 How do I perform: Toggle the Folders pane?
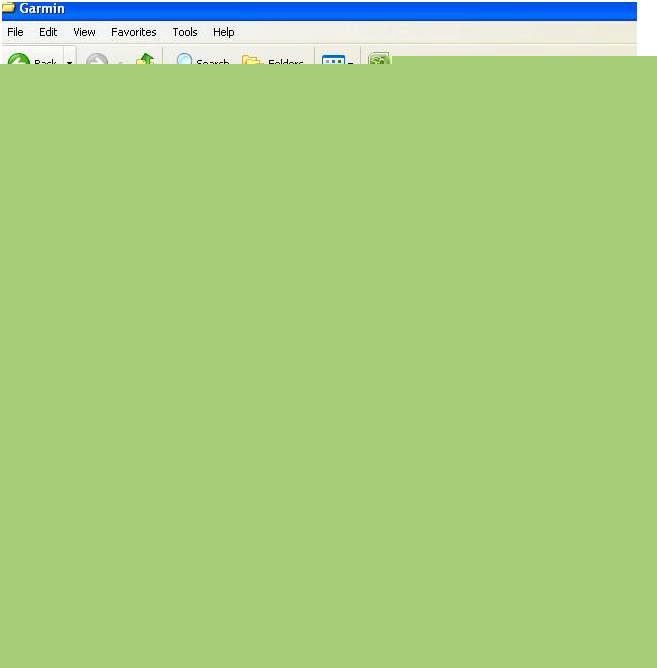coord(273,59)
